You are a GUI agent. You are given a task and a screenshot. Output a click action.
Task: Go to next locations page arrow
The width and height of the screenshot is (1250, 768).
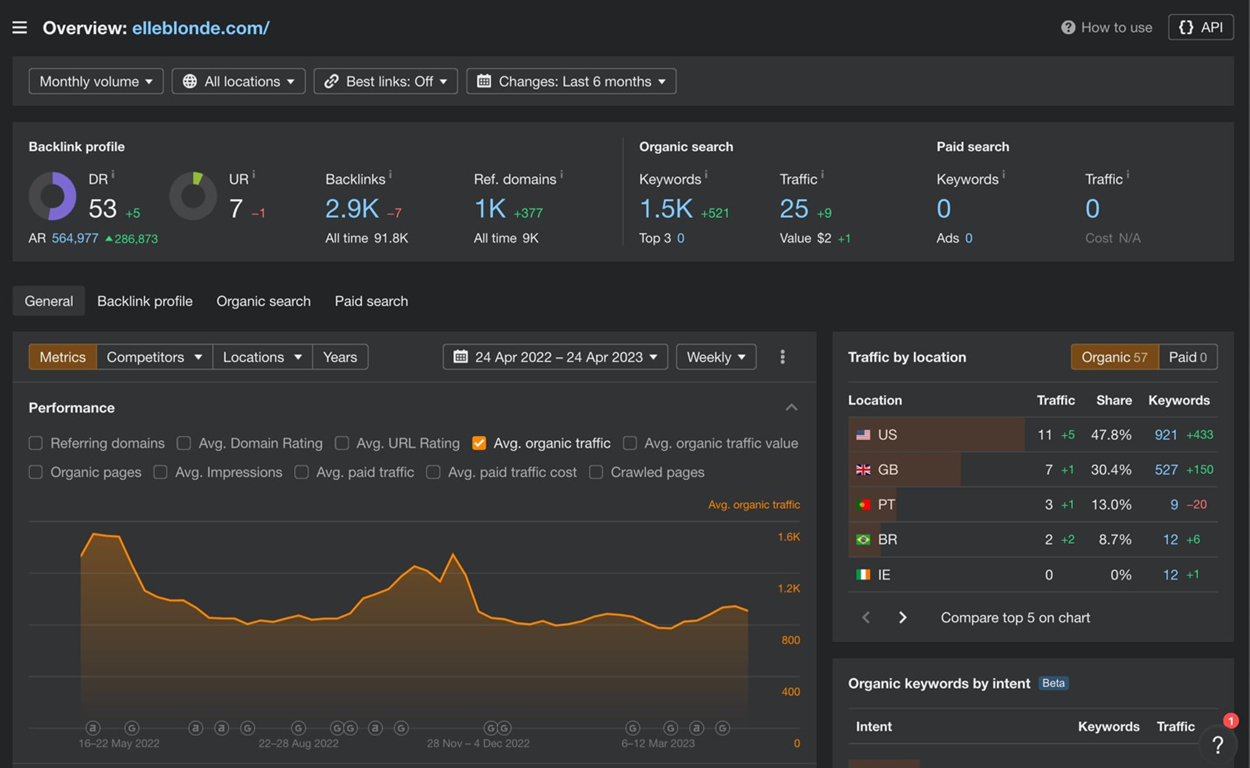902,618
